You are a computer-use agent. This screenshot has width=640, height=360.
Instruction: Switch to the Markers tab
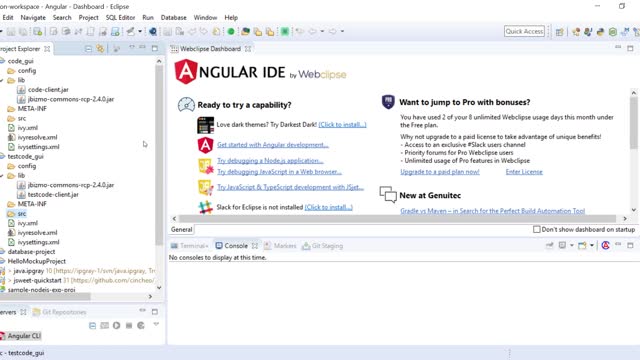(280, 246)
